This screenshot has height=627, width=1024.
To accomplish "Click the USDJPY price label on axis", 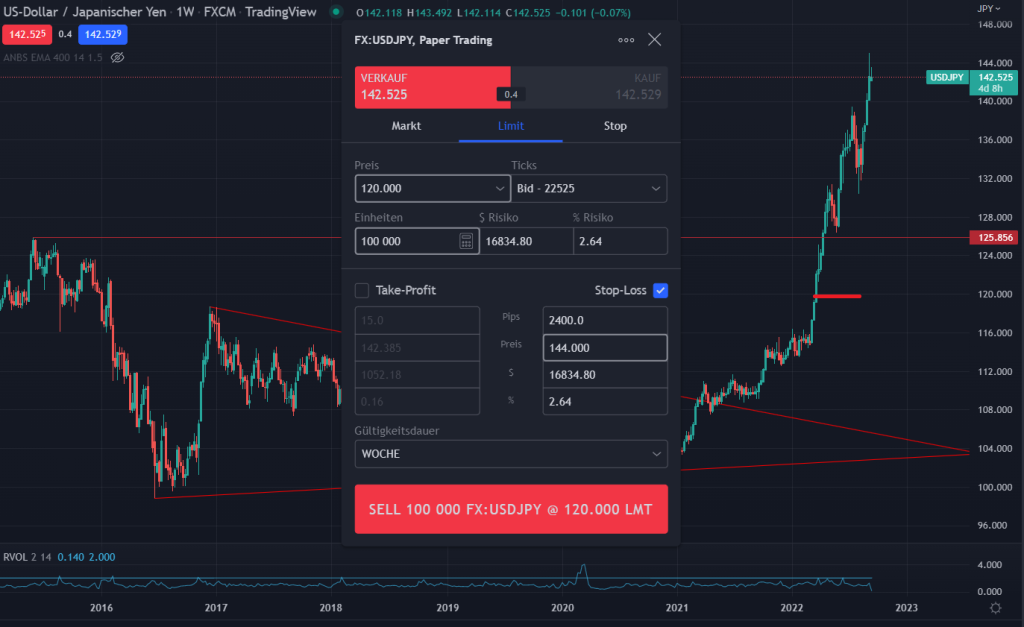I will [x=945, y=77].
